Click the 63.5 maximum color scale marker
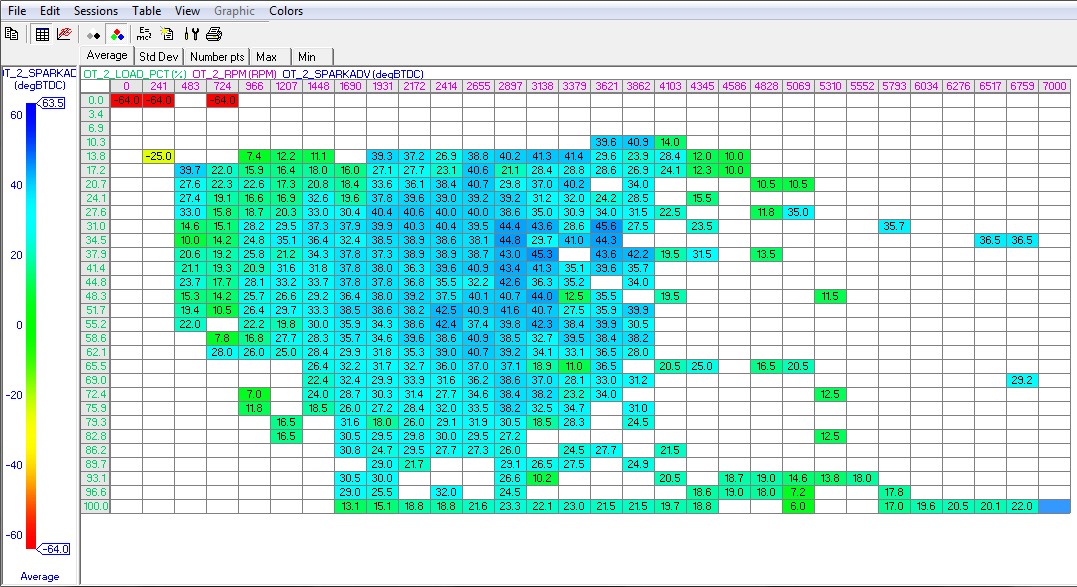Viewport: 1077px width, 587px height. pos(52,103)
